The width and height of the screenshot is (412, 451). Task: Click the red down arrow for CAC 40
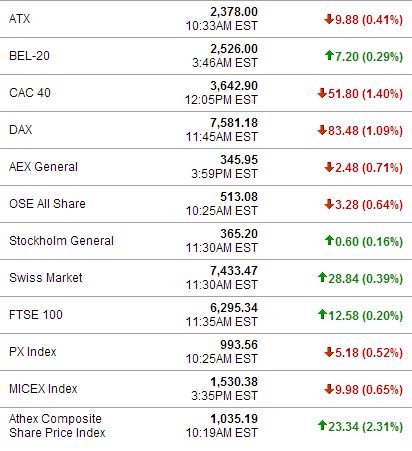tap(322, 93)
